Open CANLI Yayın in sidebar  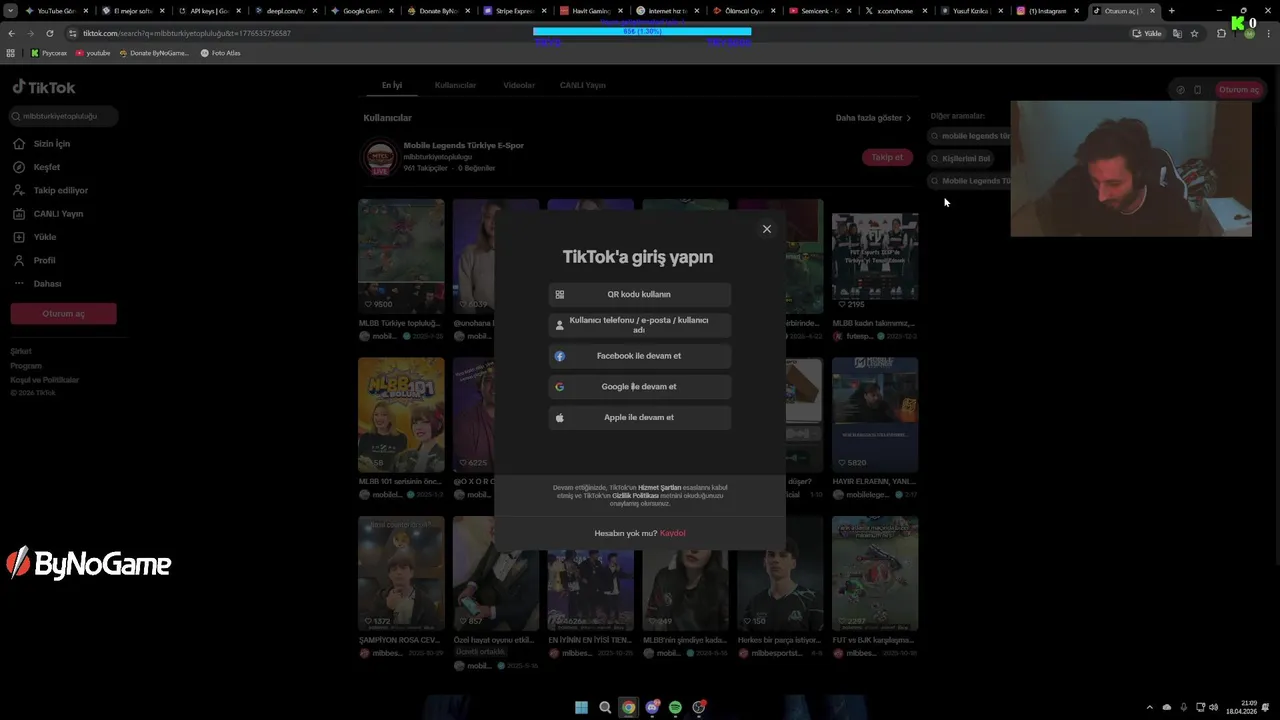[x=58, y=214]
